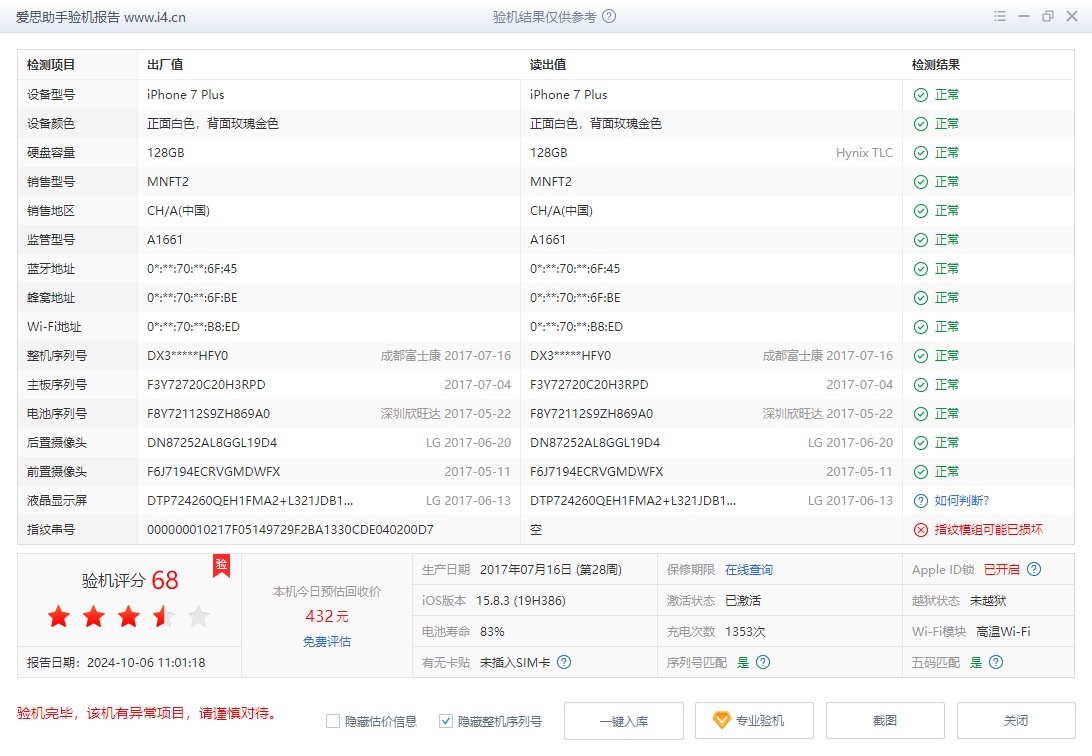
Task: Open the list menu icon in title bar
Action: tap(1000, 17)
